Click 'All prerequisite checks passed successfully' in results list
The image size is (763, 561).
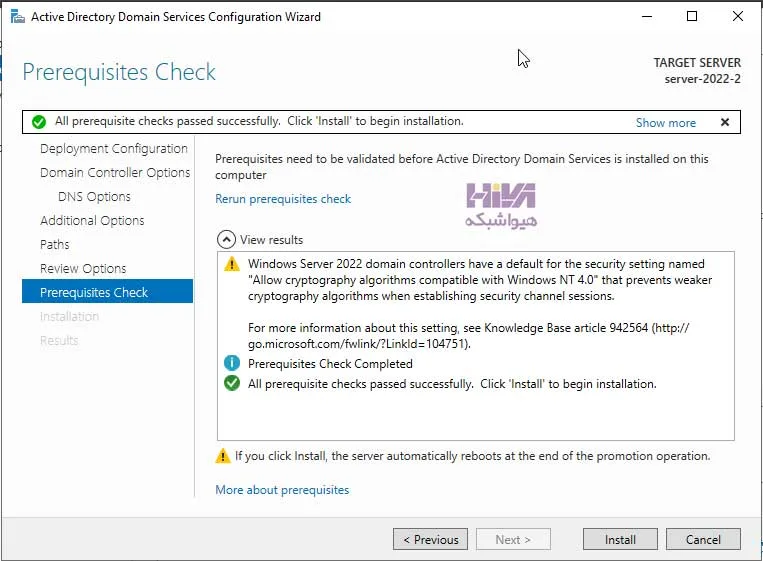(x=452, y=384)
